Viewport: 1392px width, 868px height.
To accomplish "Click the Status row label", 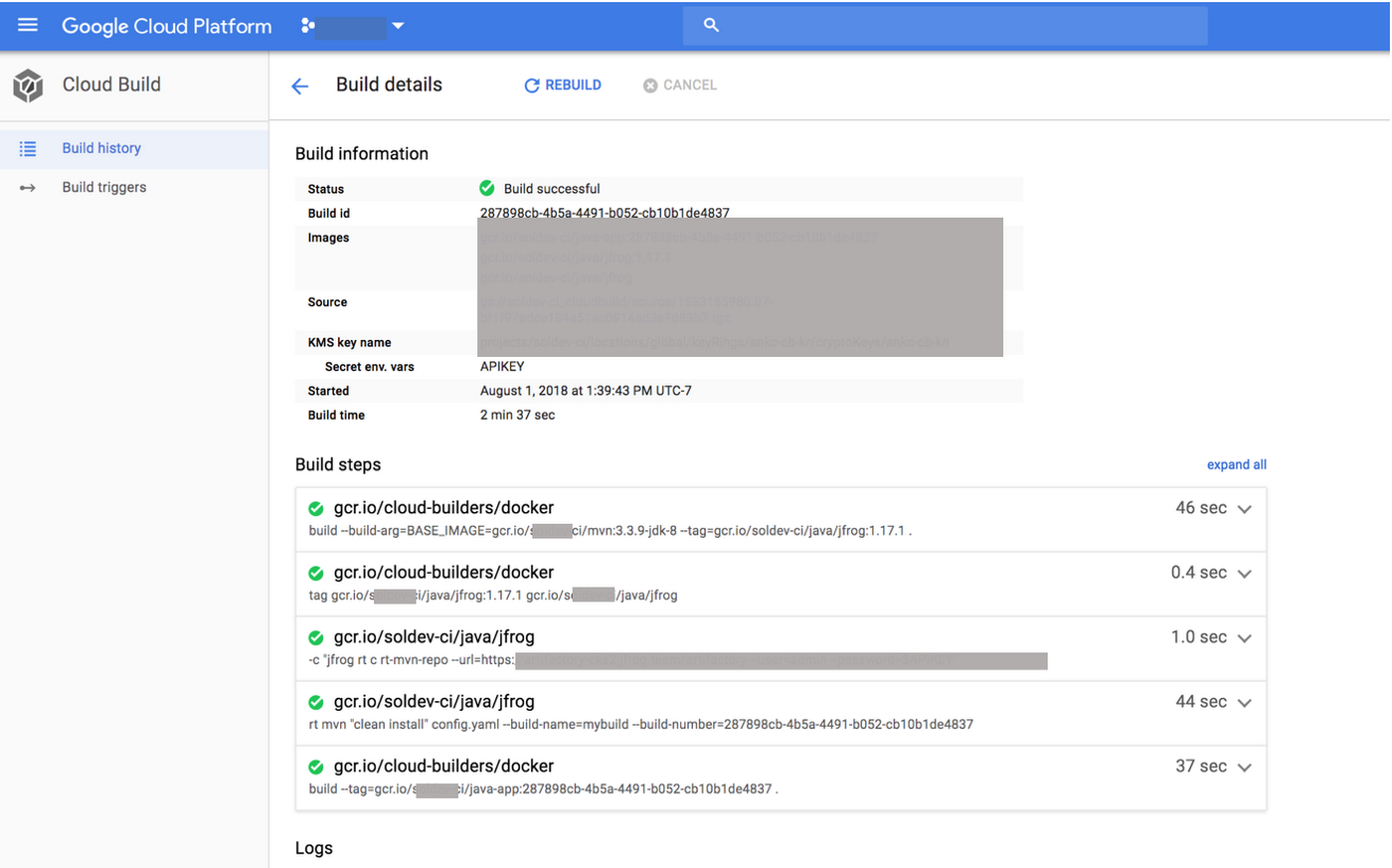I will click(326, 189).
